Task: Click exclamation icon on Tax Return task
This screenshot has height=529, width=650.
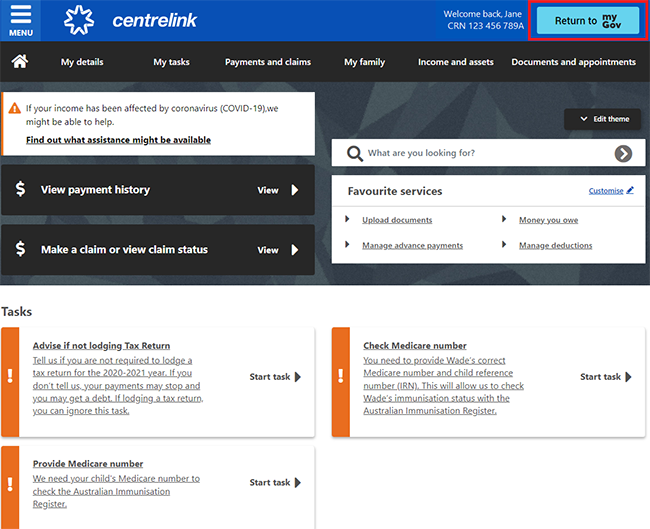Action: coord(10,376)
